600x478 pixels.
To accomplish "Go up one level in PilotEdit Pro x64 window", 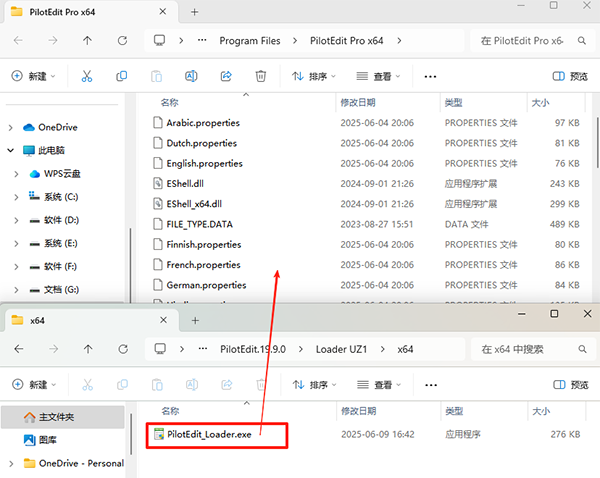I will click(x=87, y=41).
